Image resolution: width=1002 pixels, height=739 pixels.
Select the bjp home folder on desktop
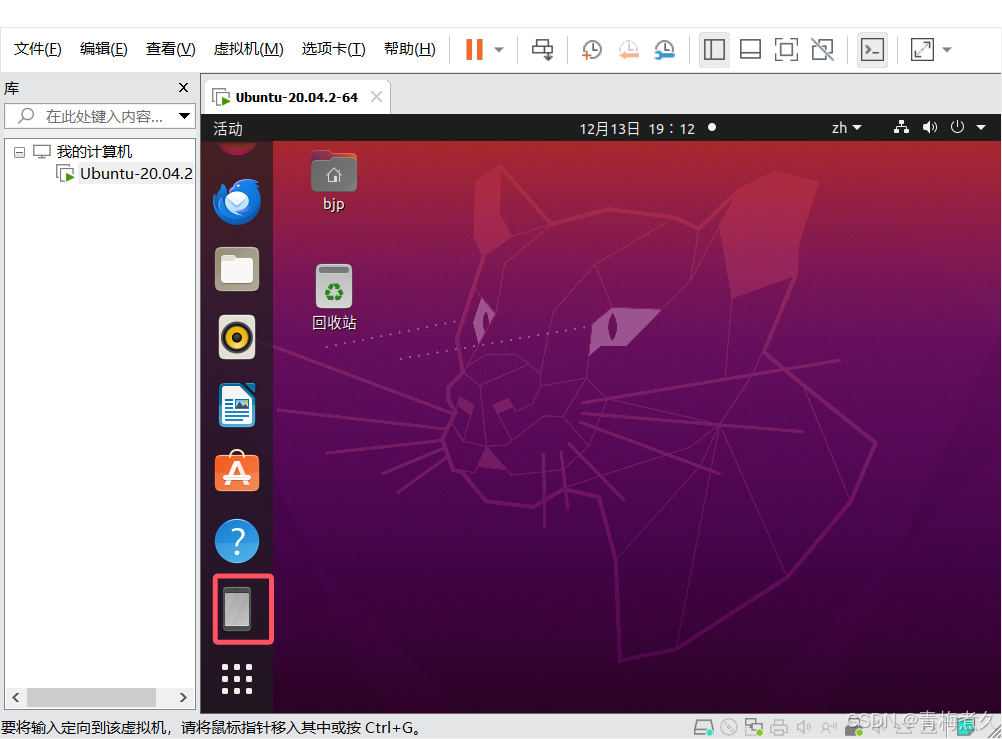(334, 181)
